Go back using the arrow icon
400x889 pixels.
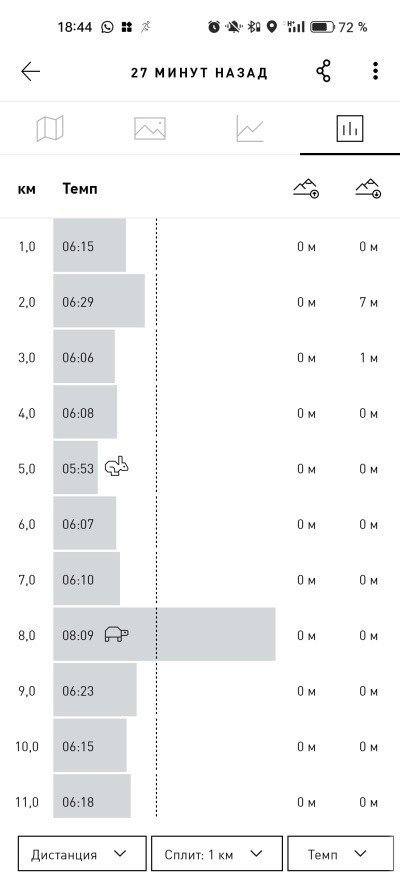point(31,71)
